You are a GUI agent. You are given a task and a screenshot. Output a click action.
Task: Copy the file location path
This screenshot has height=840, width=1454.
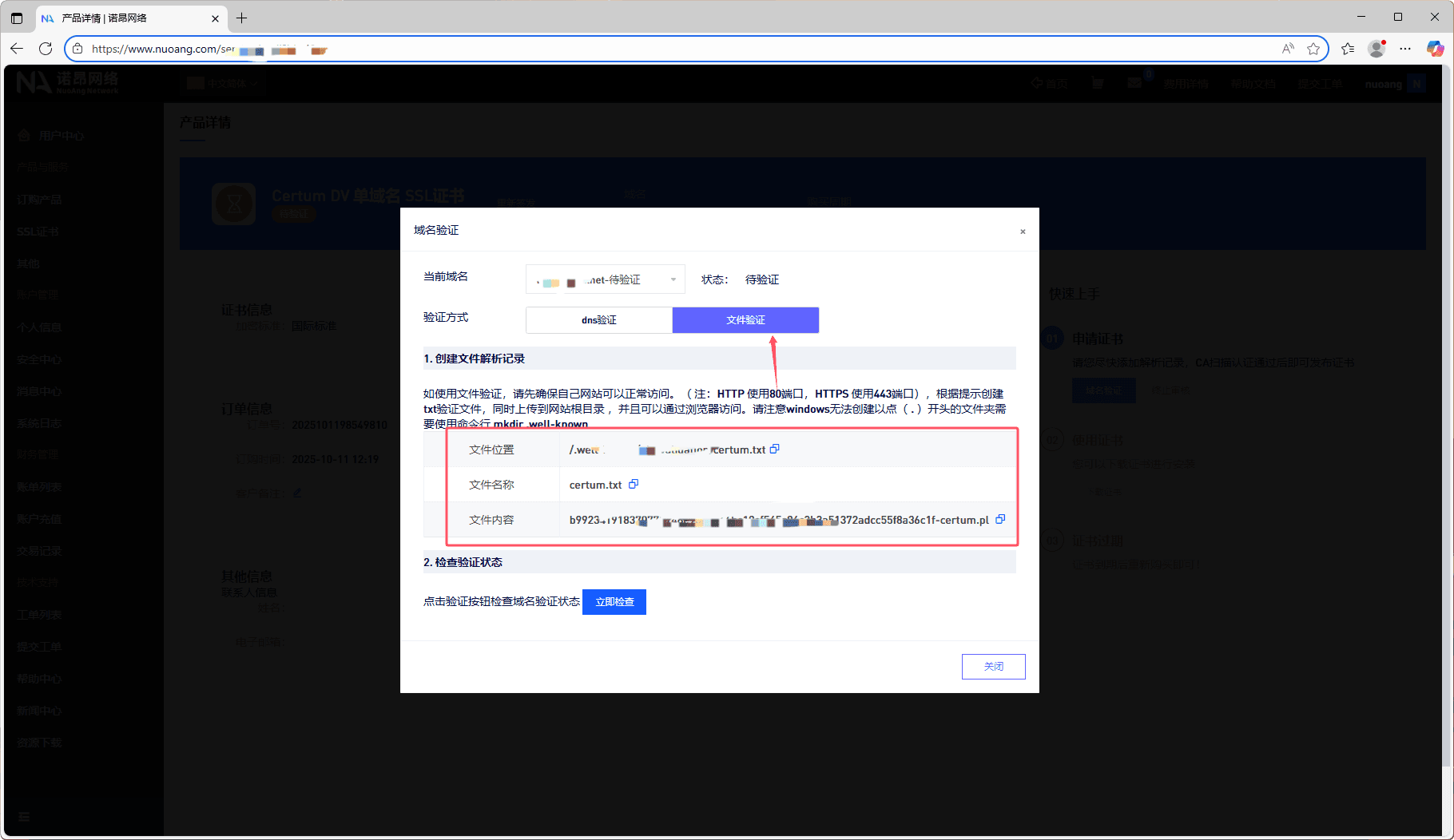774,450
